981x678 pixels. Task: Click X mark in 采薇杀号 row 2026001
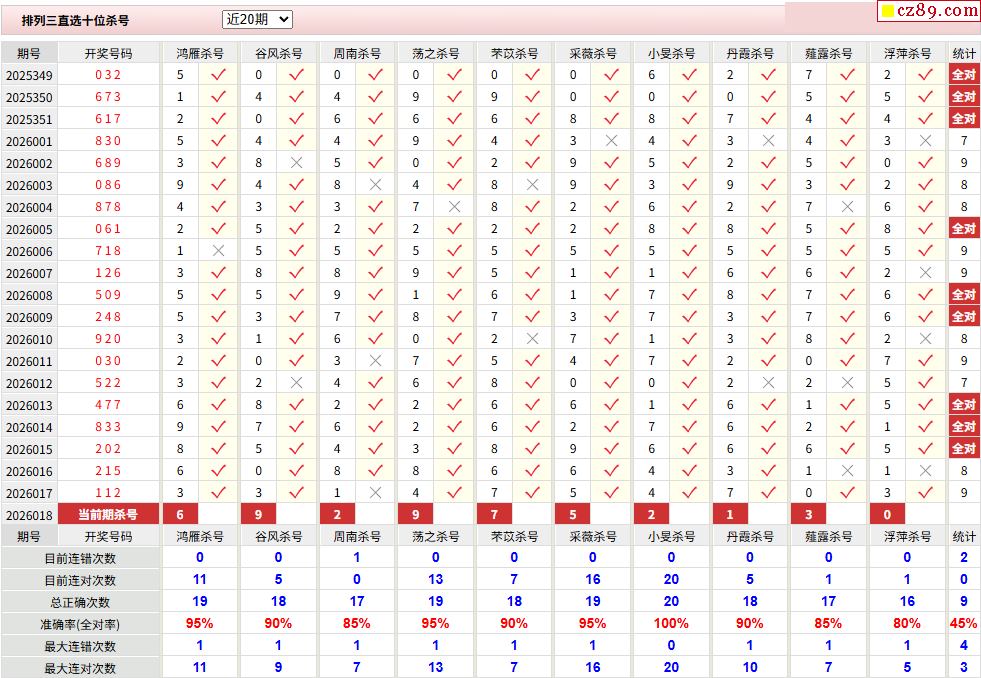pos(611,141)
